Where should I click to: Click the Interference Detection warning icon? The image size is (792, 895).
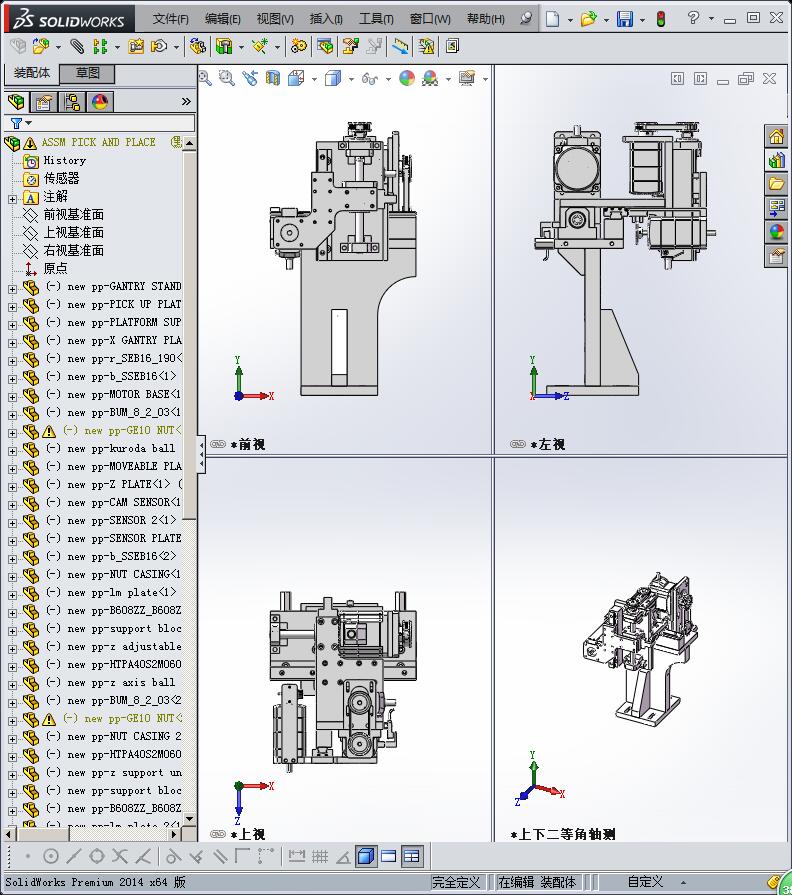coord(426,46)
